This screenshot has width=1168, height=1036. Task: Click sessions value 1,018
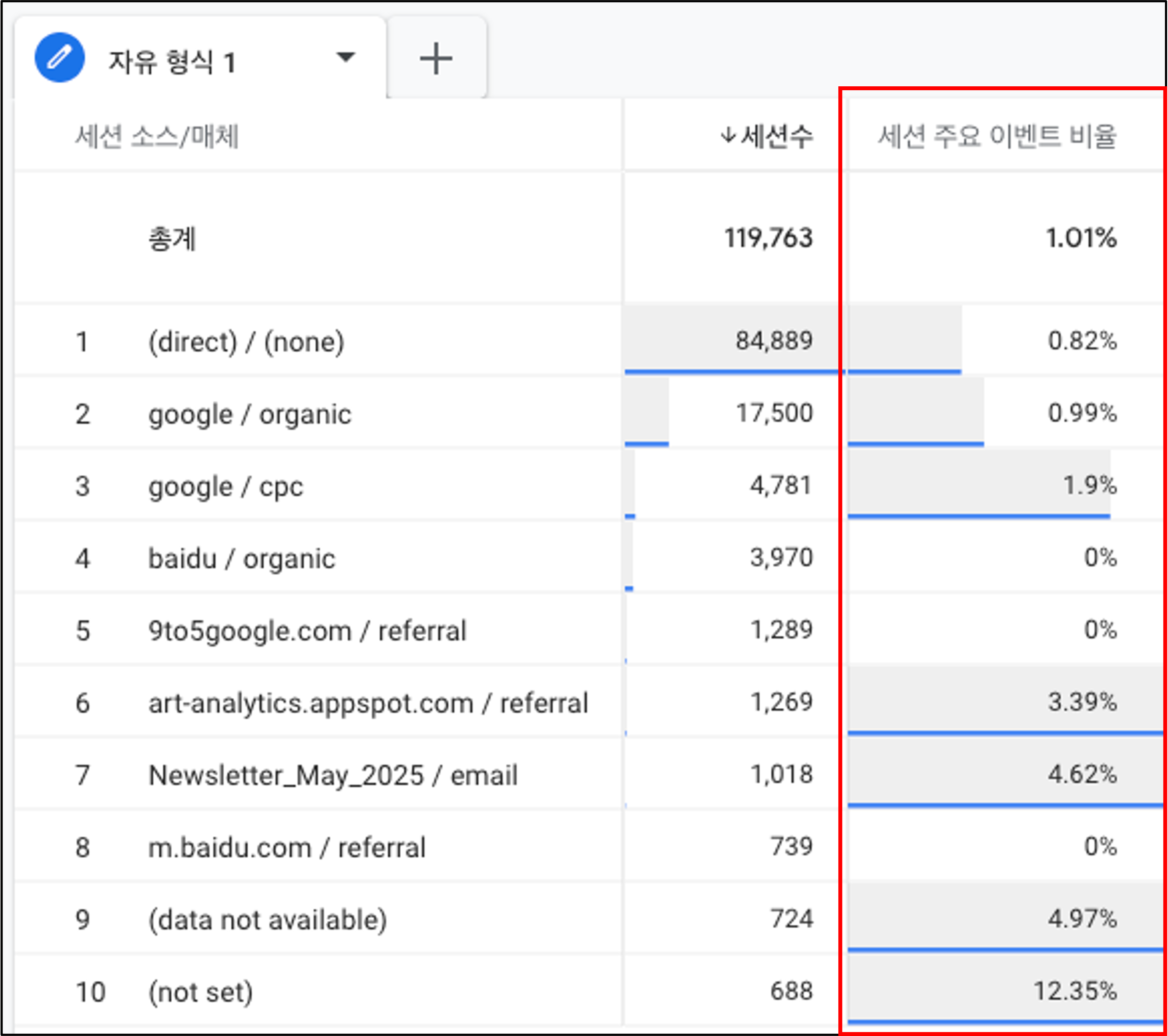coord(780,774)
